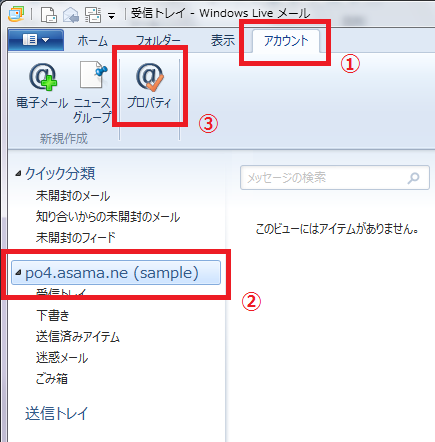Select the アカウント tab

(286, 41)
